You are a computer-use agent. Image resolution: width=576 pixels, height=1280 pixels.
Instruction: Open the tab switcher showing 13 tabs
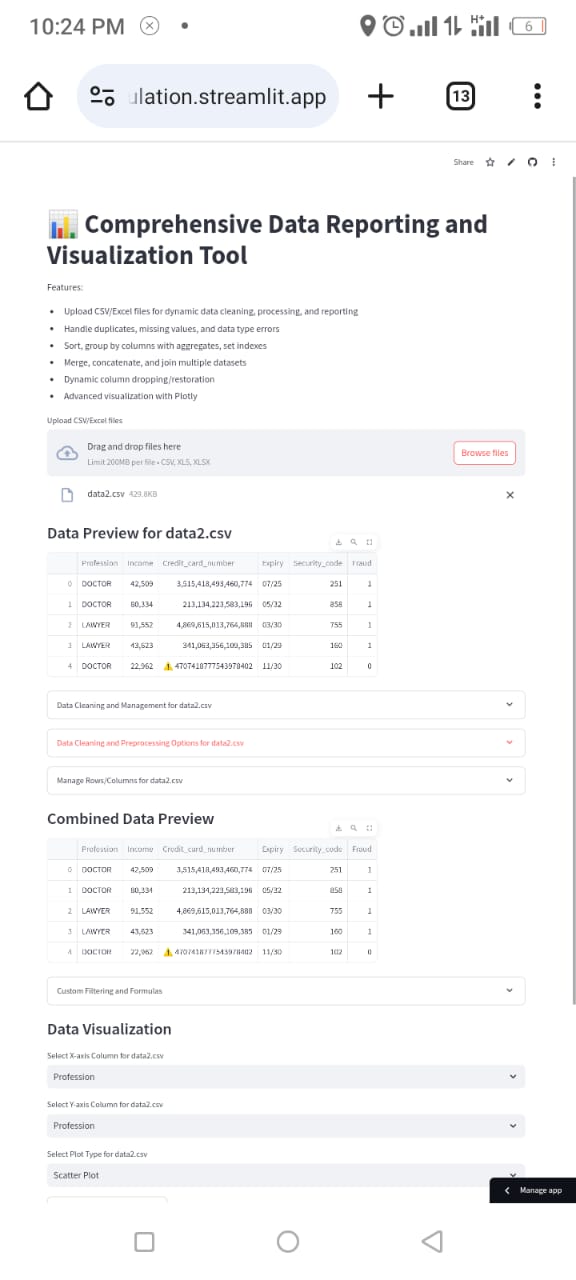(x=460, y=96)
